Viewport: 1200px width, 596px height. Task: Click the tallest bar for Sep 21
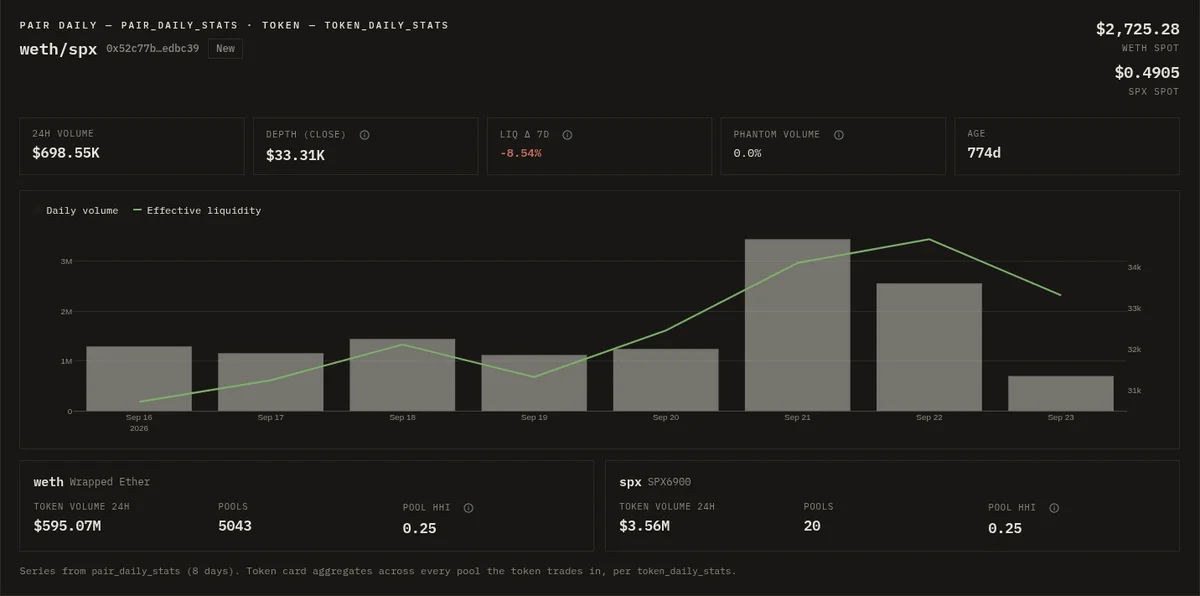tap(797, 325)
